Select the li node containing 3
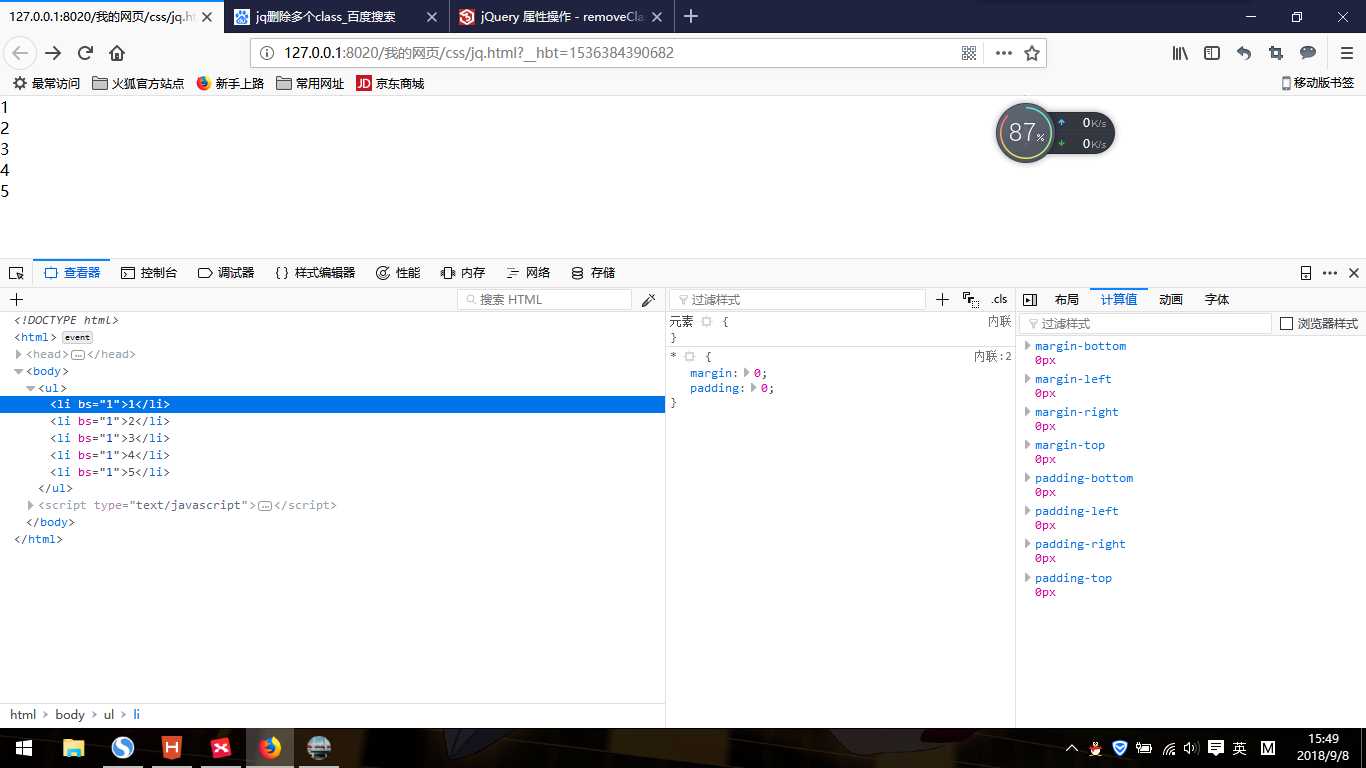Viewport: 1366px width, 768px height. tap(332, 438)
